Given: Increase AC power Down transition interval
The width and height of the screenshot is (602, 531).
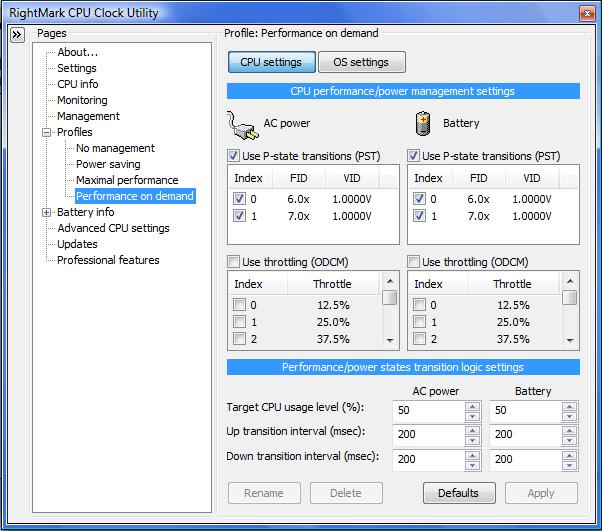Looking at the screenshot, I should [472, 455].
